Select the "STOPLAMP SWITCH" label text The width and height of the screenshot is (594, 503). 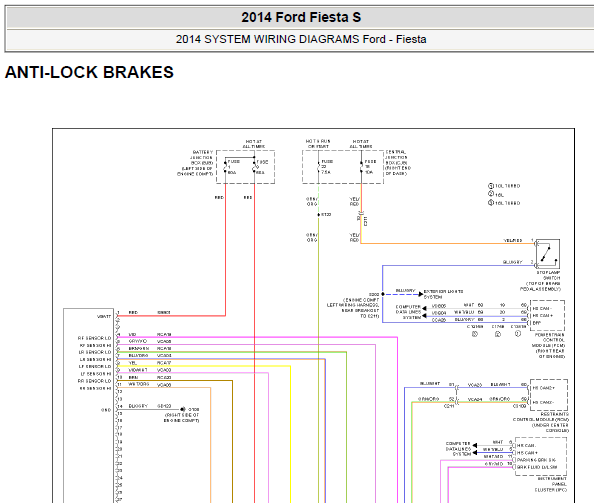click(548, 275)
